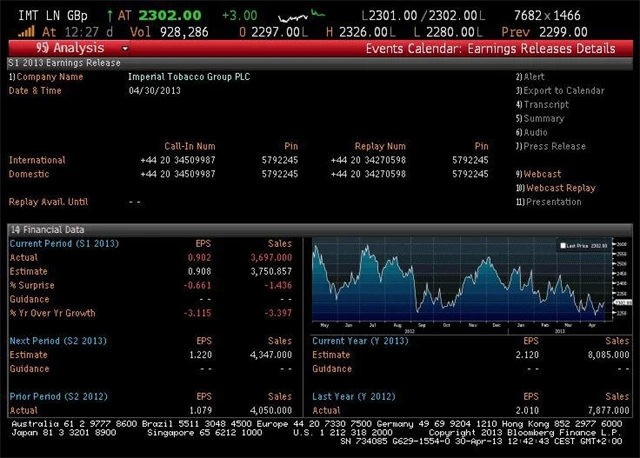
Task: Click the estimate EPS value 0.908
Action: click(x=200, y=271)
